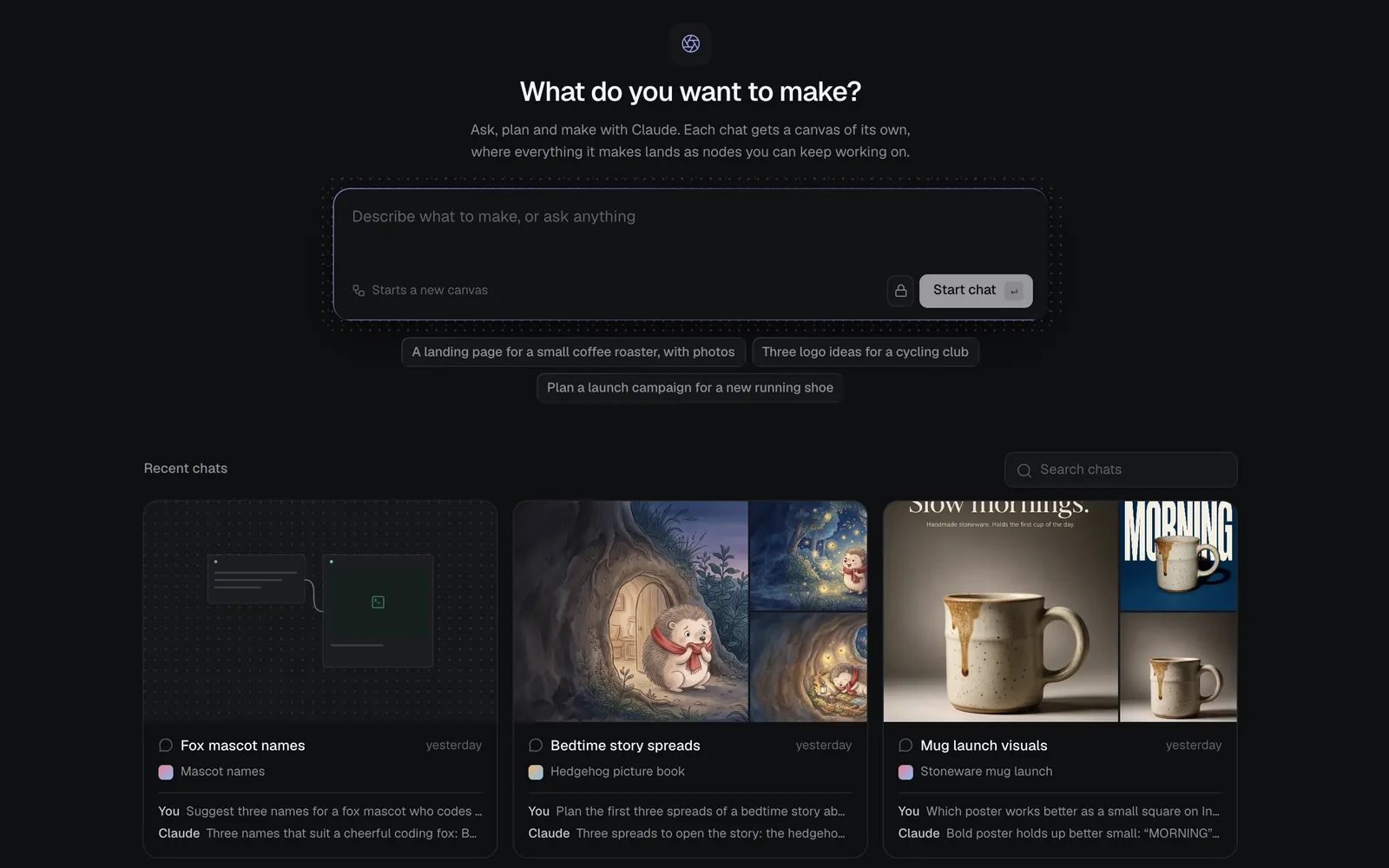Select the running shoe launch campaign suggestion
Image resolution: width=1389 pixels, height=868 pixels.
690,388
